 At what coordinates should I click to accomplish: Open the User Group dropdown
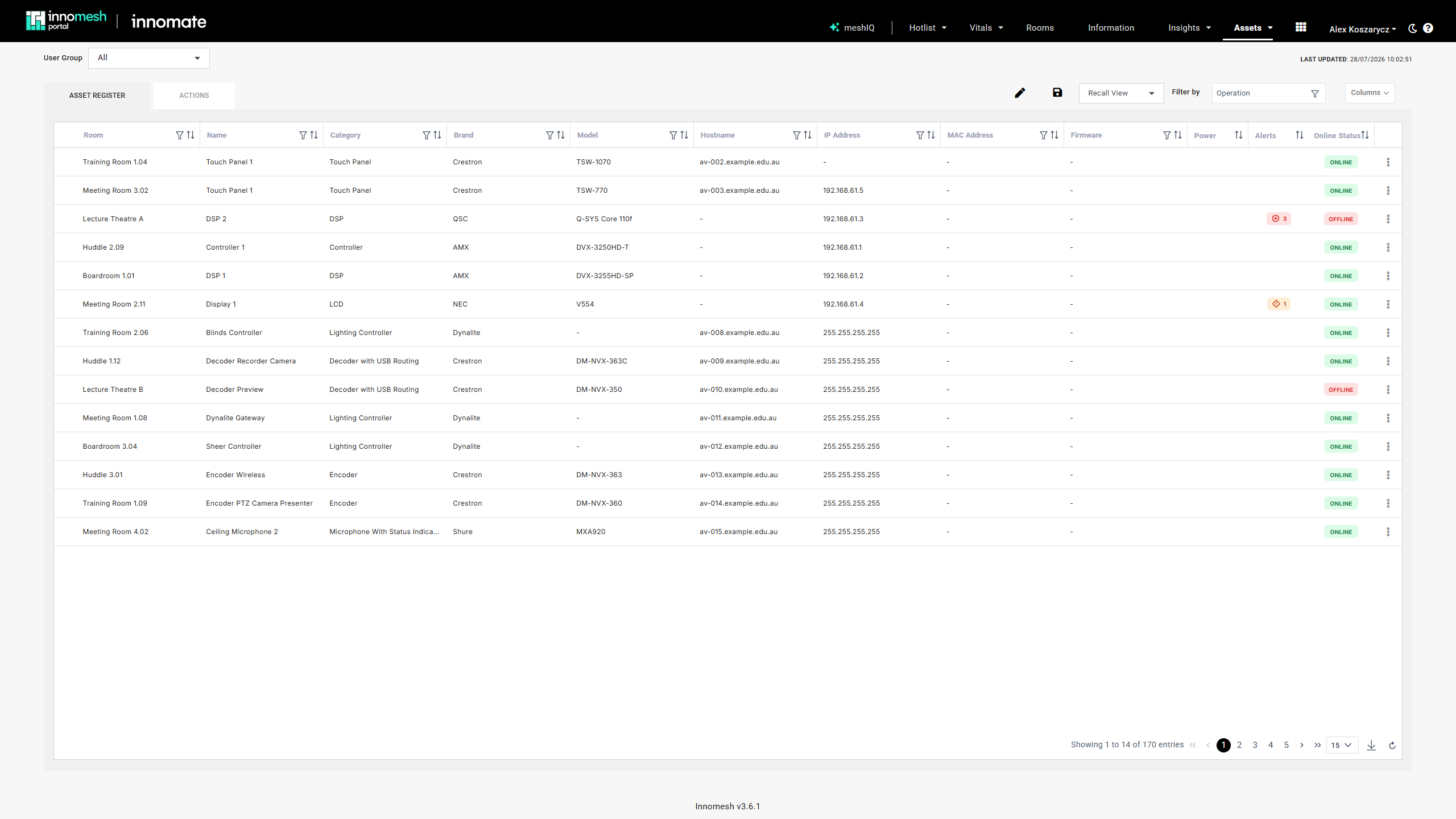[149, 58]
